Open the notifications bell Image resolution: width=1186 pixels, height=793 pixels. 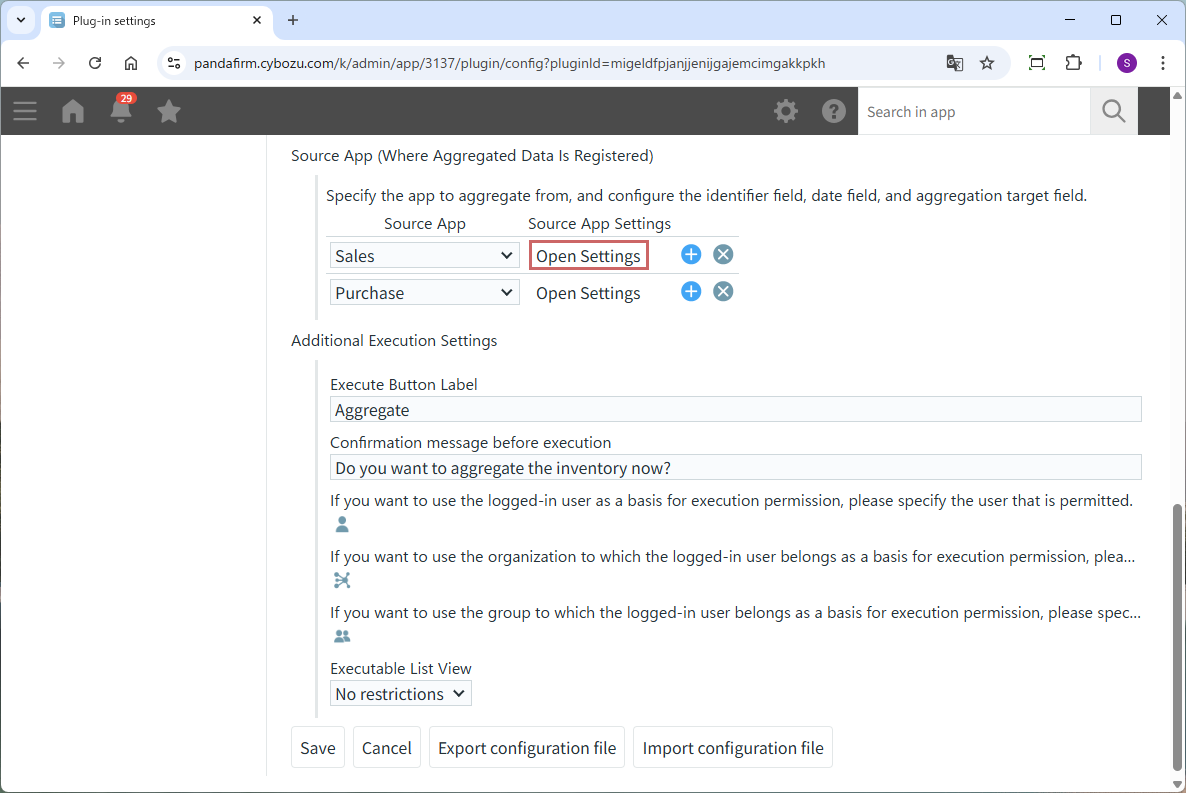pos(121,110)
